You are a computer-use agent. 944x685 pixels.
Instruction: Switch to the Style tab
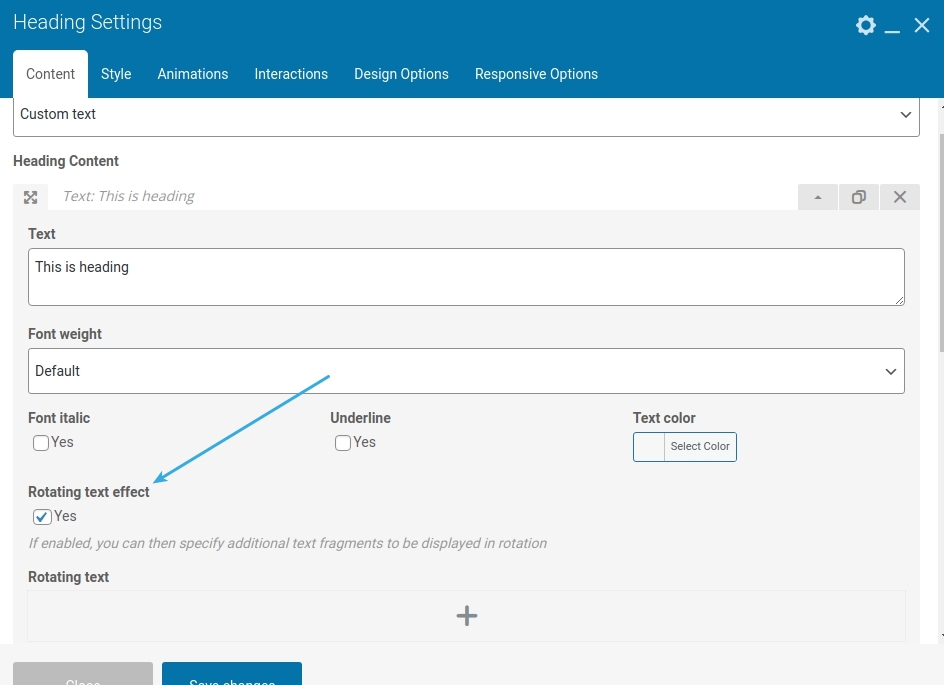[x=116, y=74]
